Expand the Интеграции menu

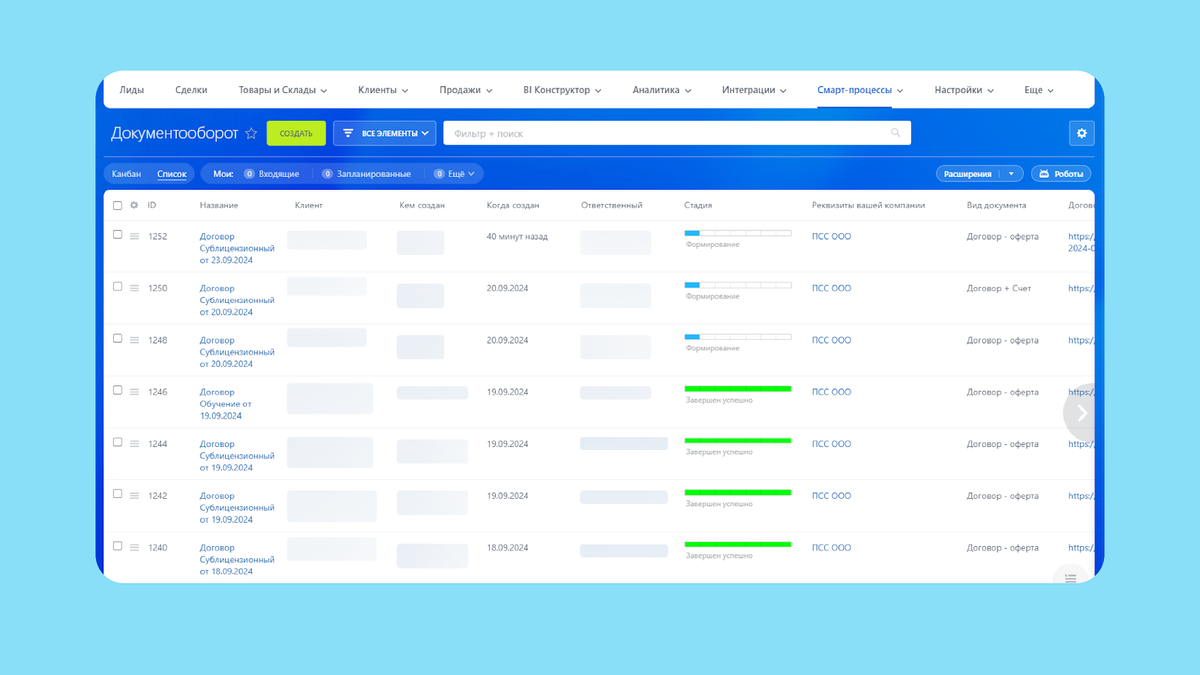click(754, 90)
